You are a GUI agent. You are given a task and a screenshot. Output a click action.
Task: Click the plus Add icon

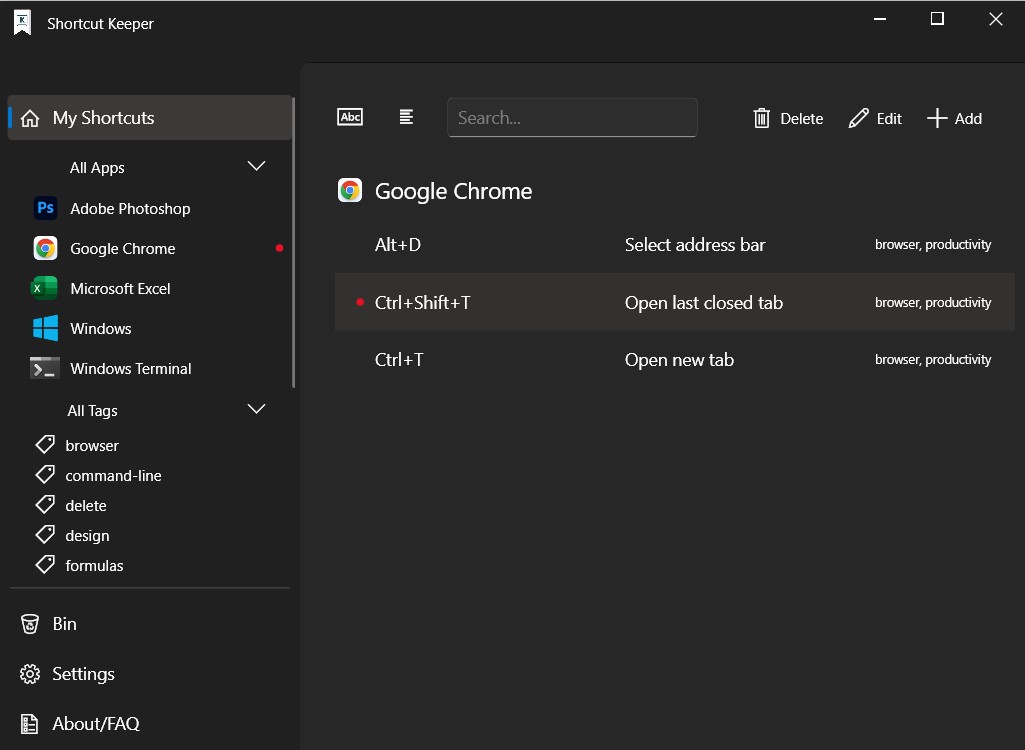pos(937,118)
